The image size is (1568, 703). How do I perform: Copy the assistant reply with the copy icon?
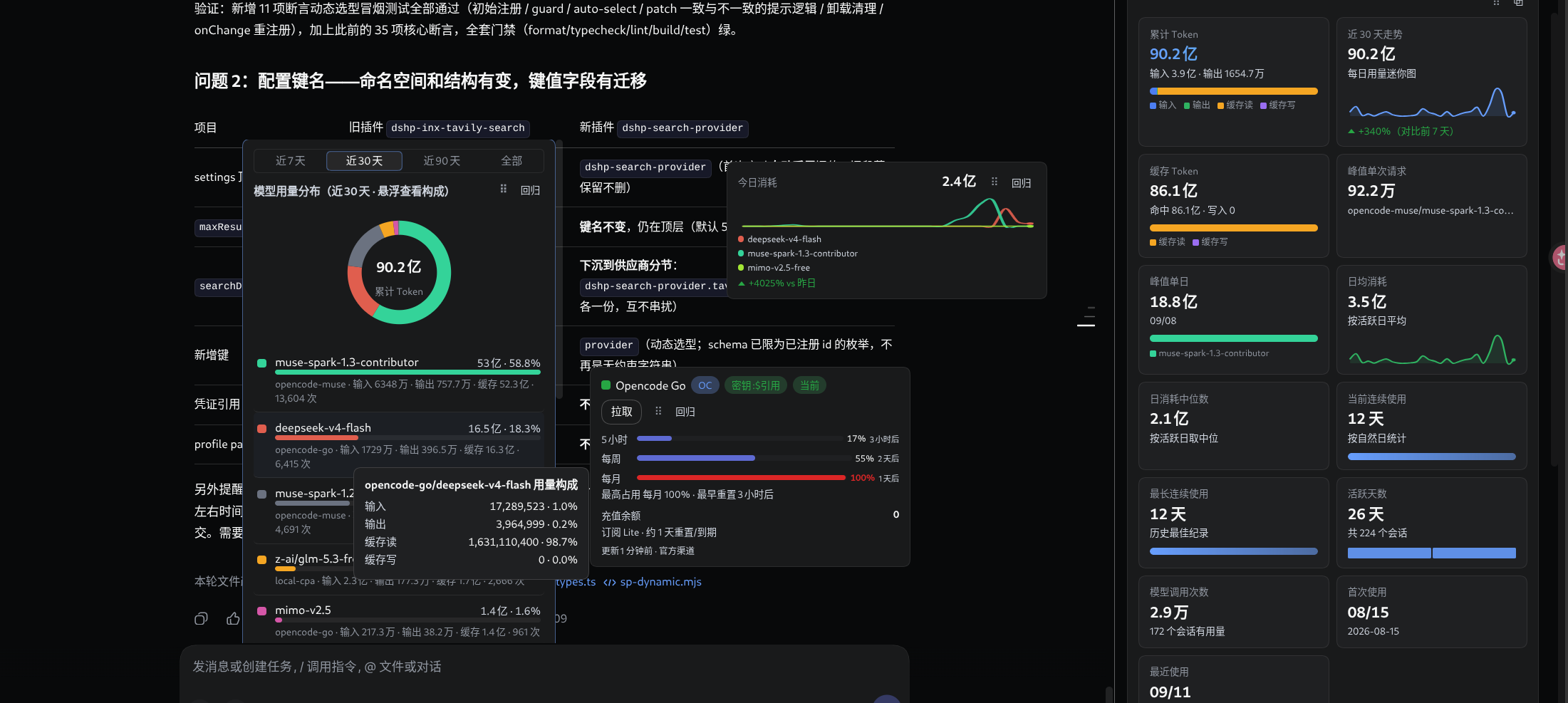pos(201,618)
